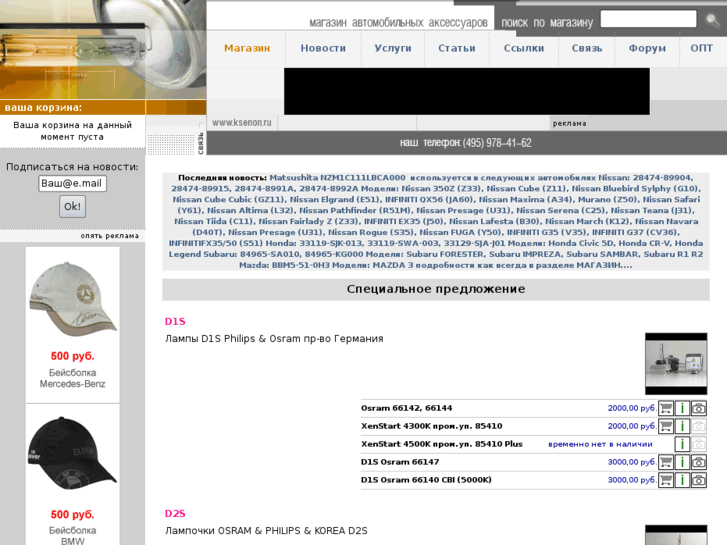Click the Лампочки OSRAM & PHILIPS & KOREA D2S text
This screenshot has width=727, height=545.
click(x=266, y=531)
